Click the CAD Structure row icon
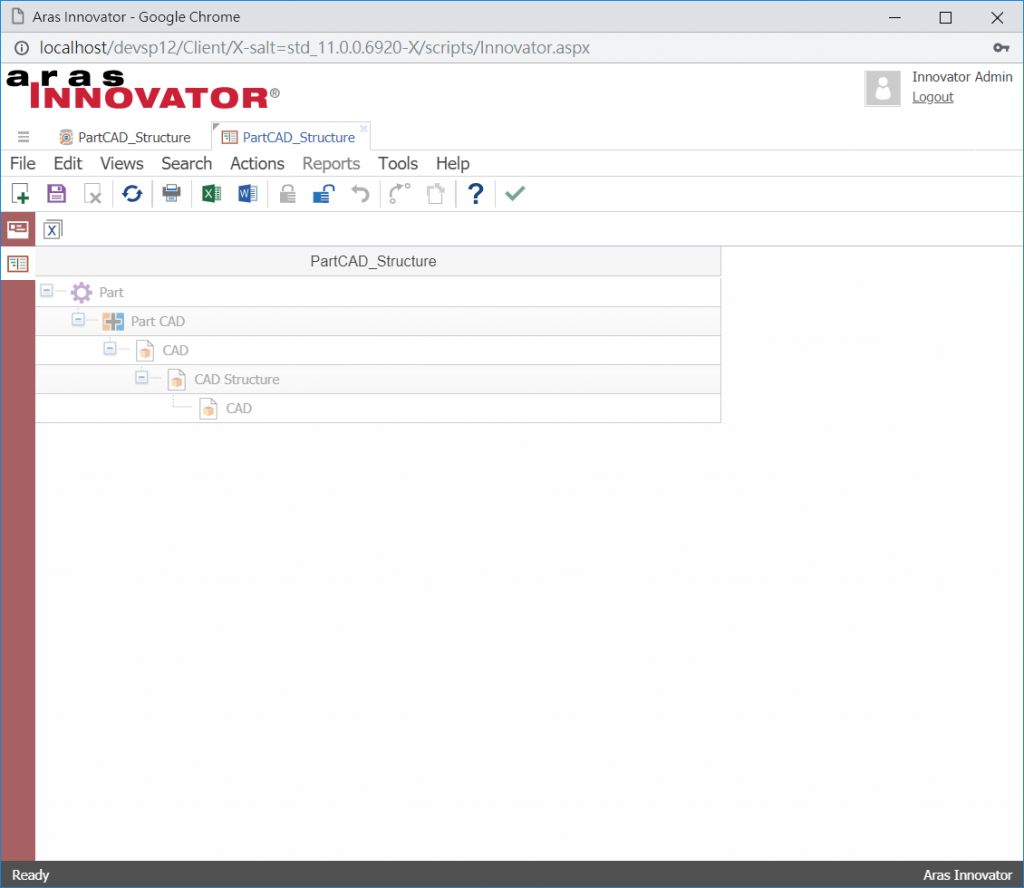Image resolution: width=1024 pixels, height=888 pixels. click(176, 379)
